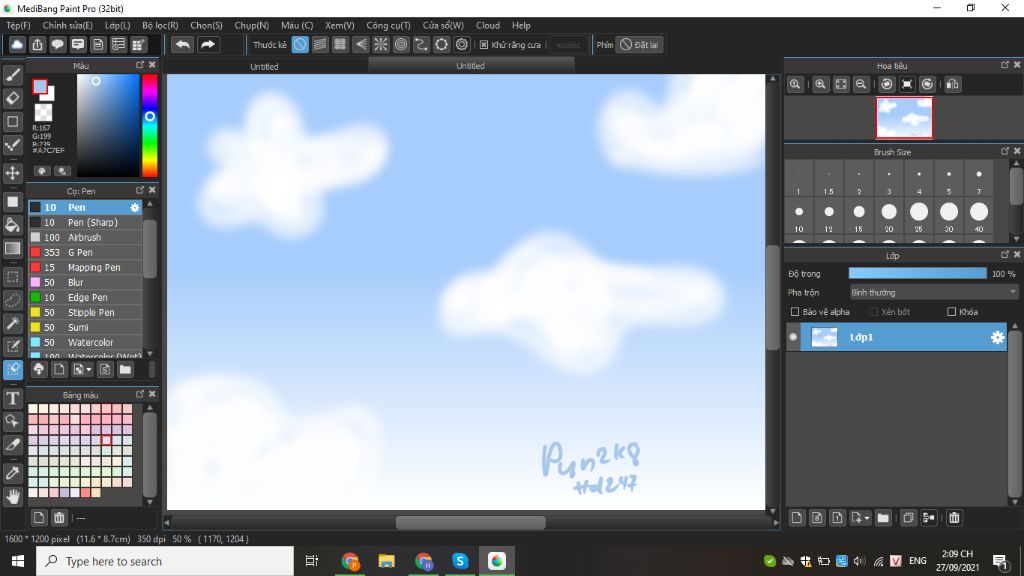Choose the radial snap ruler

(381, 44)
